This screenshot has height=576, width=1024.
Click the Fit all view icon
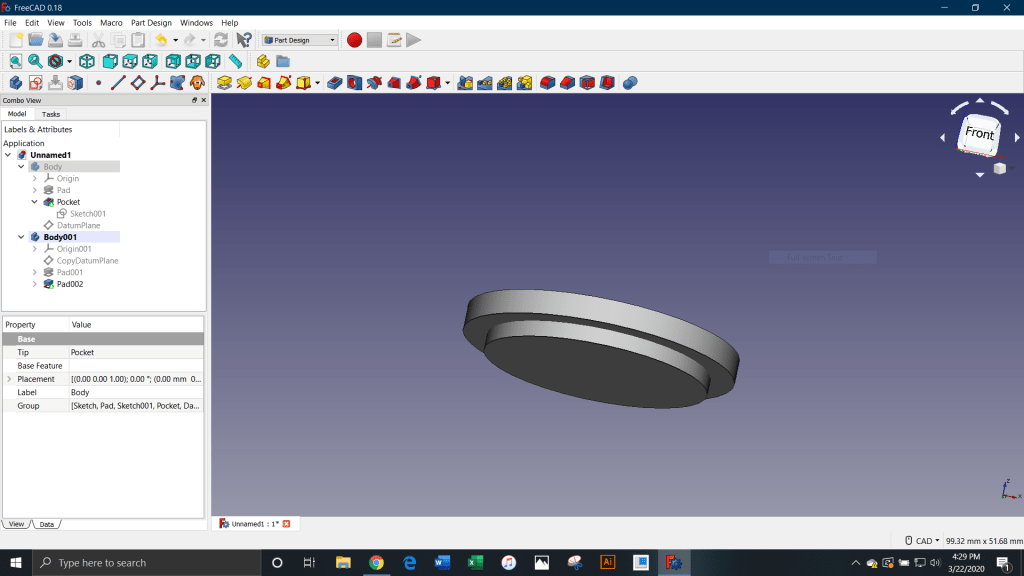click(15, 62)
